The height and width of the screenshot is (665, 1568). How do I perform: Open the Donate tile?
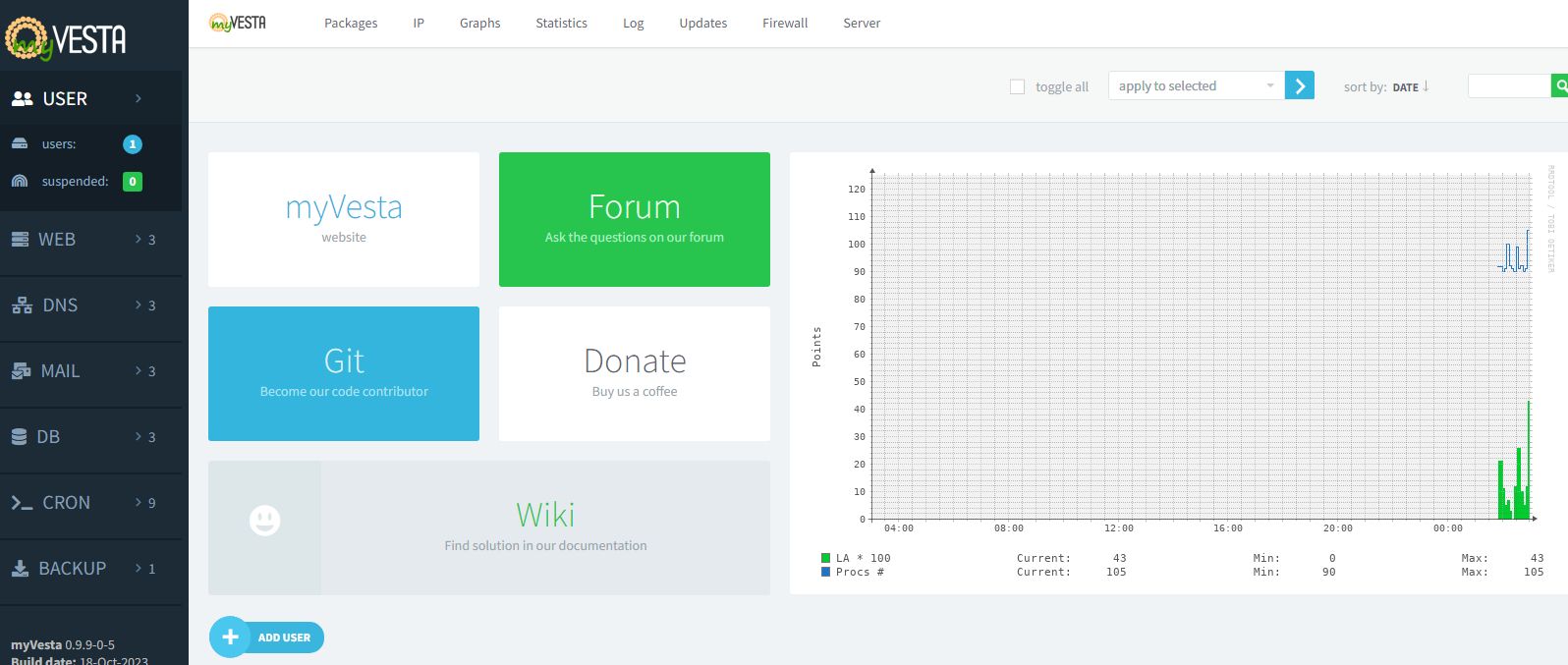[635, 373]
